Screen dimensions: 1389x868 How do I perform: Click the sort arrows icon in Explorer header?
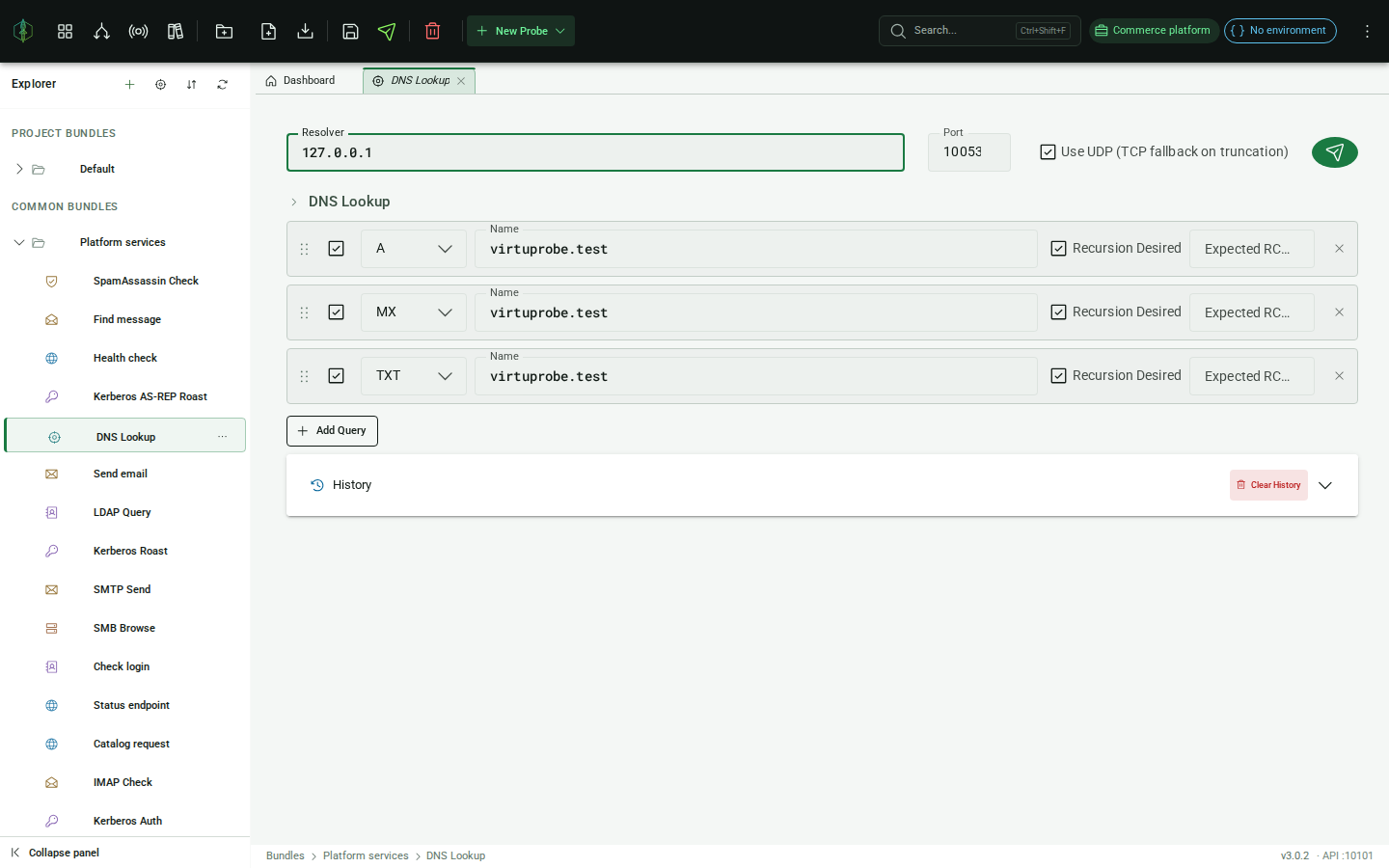coord(191,84)
